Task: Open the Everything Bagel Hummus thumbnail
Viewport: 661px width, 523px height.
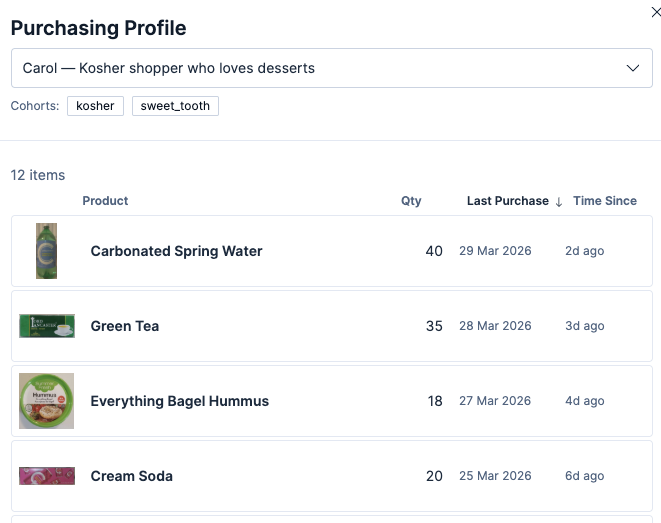Action: pyautogui.click(x=46, y=401)
